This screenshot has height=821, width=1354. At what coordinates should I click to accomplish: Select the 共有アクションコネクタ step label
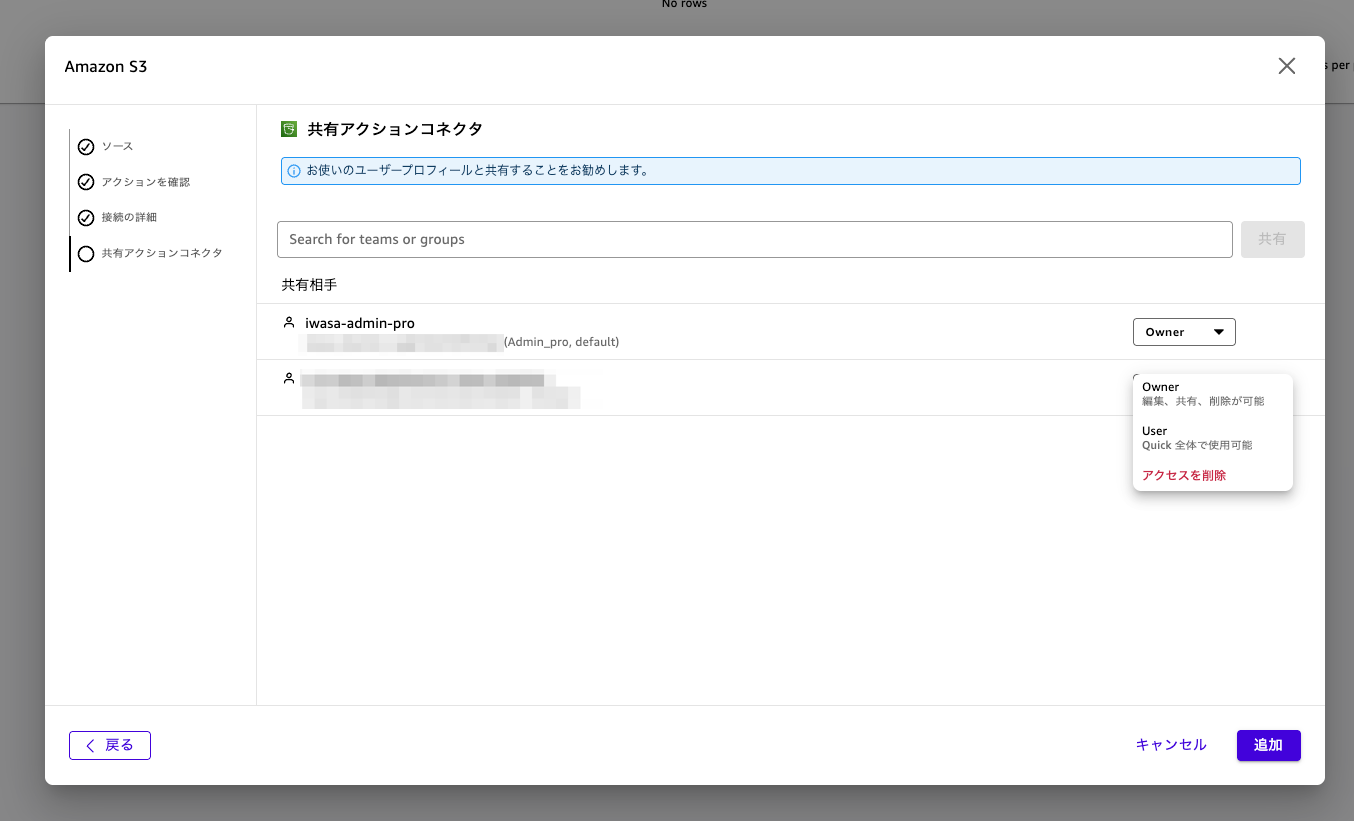coord(162,253)
